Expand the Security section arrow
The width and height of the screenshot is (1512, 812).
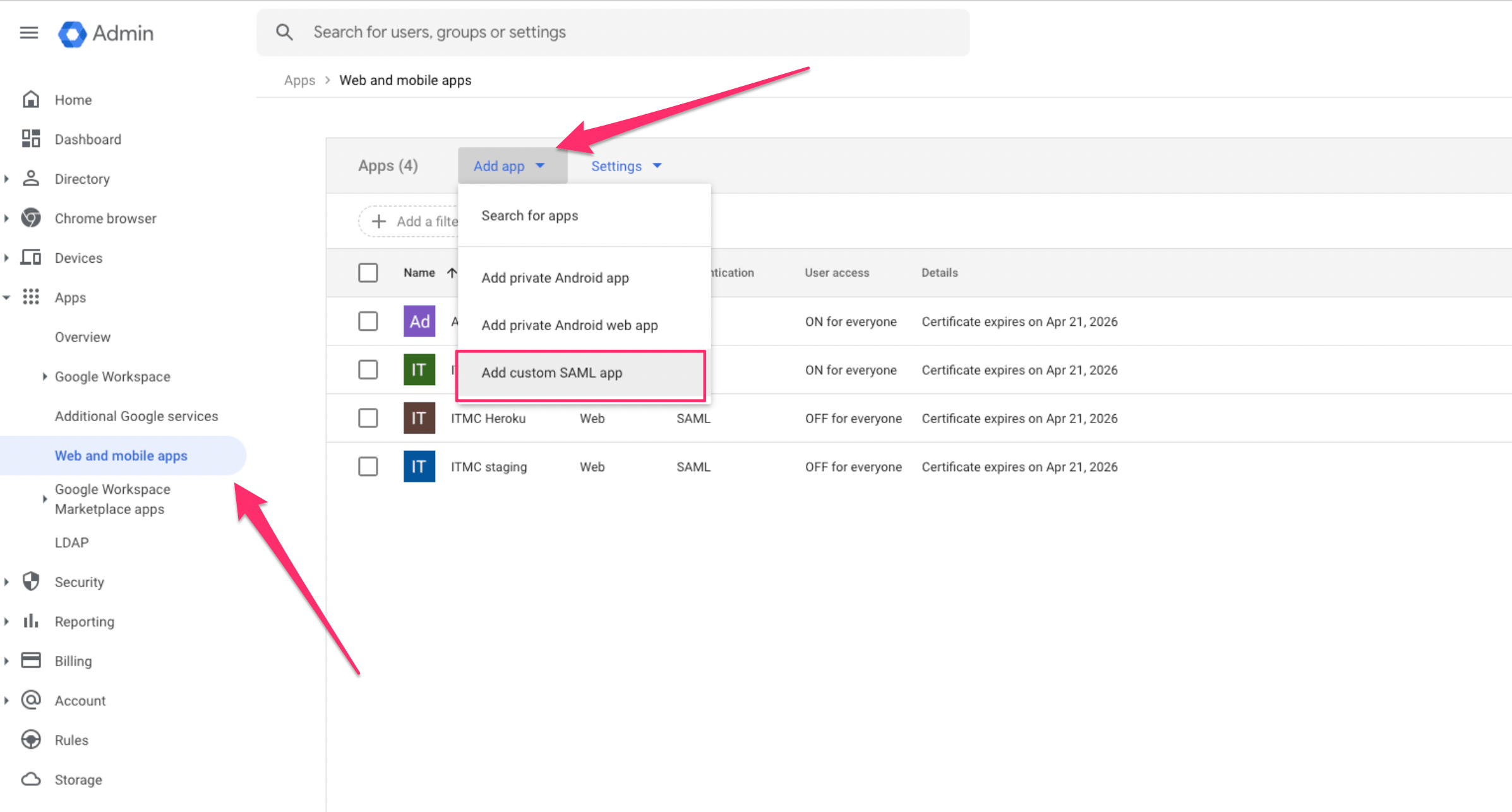(x=6, y=582)
